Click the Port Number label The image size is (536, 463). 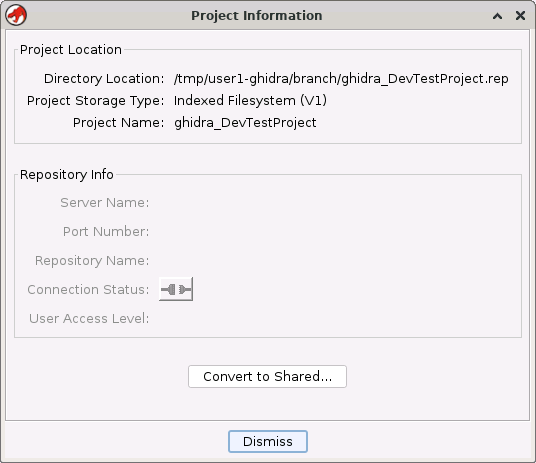(106, 232)
